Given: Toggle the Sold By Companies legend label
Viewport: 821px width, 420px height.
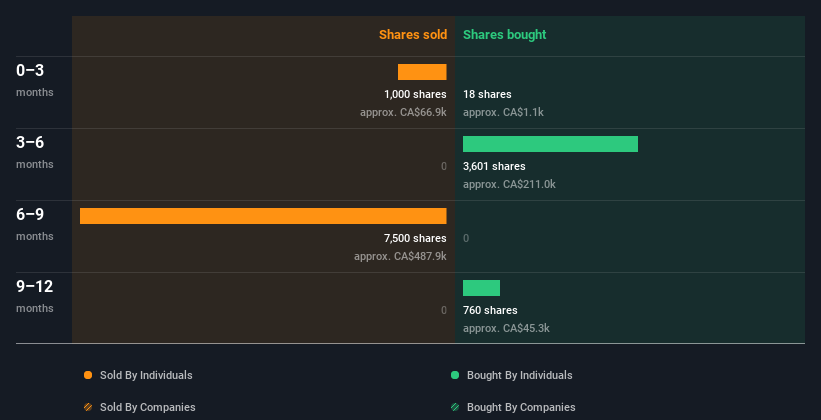Looking at the screenshot, I should coord(147,407).
